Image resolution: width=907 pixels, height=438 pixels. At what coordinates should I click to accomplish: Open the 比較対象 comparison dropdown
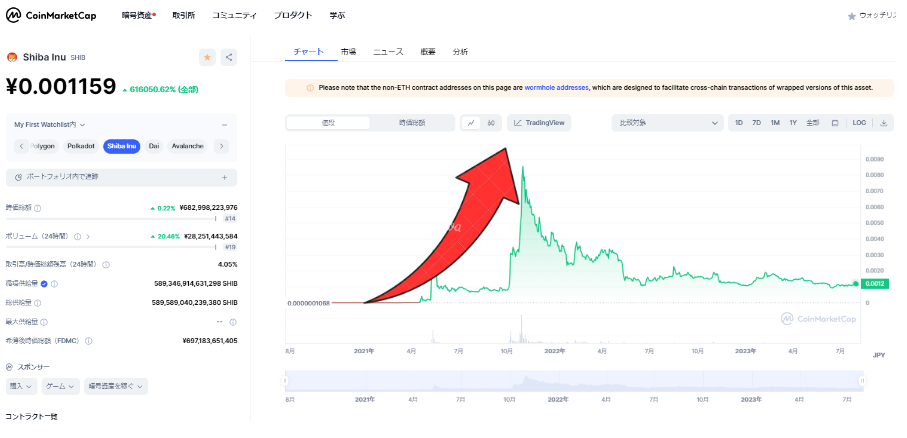[667, 123]
